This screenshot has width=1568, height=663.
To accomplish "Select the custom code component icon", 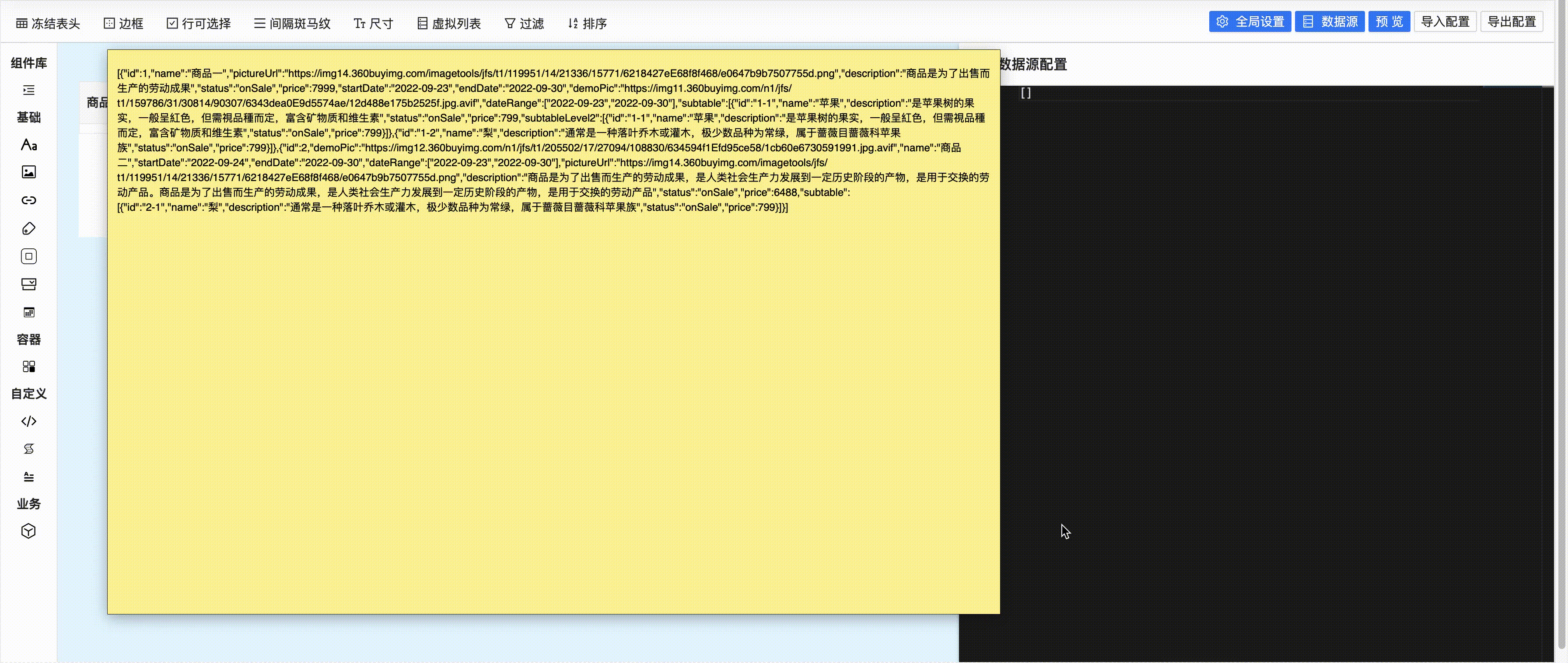I will 28,421.
